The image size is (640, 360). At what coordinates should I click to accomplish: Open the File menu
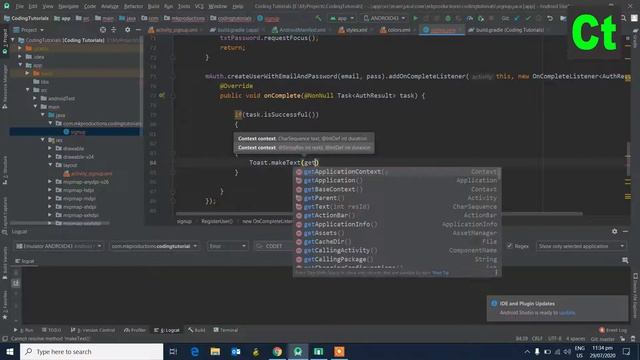[20, 7]
